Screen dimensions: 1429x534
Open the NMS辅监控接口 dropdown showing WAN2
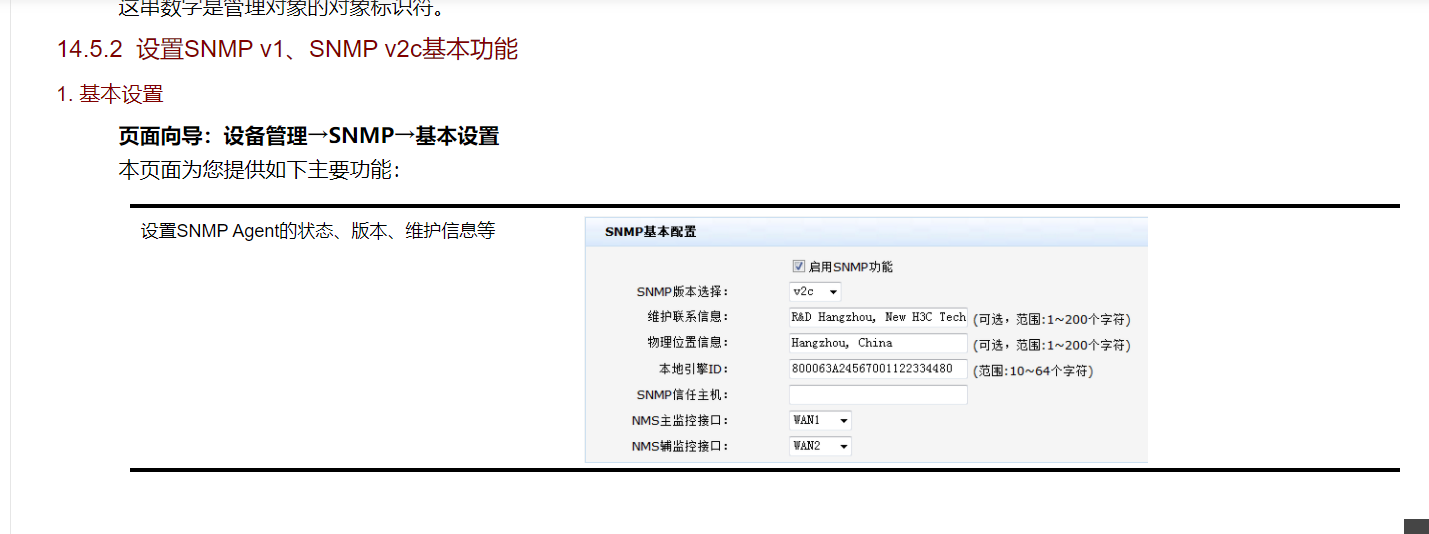820,446
